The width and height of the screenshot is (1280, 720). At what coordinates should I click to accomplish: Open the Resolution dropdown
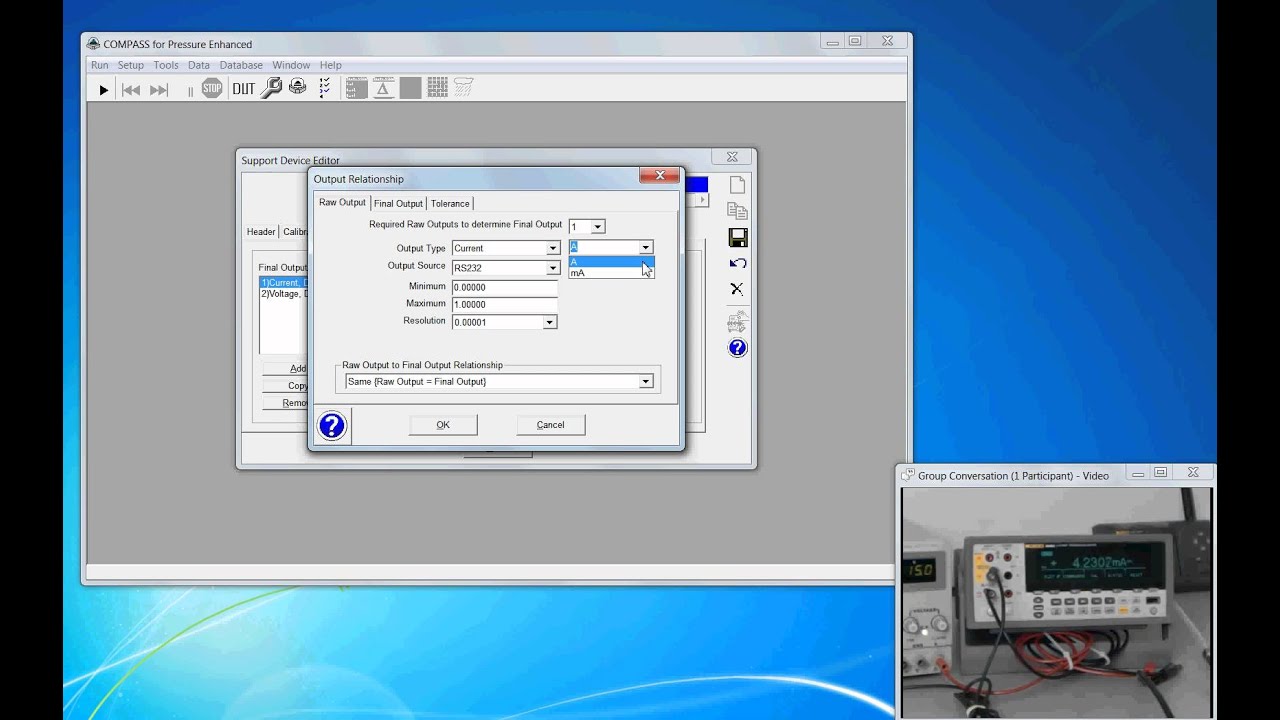coord(549,322)
